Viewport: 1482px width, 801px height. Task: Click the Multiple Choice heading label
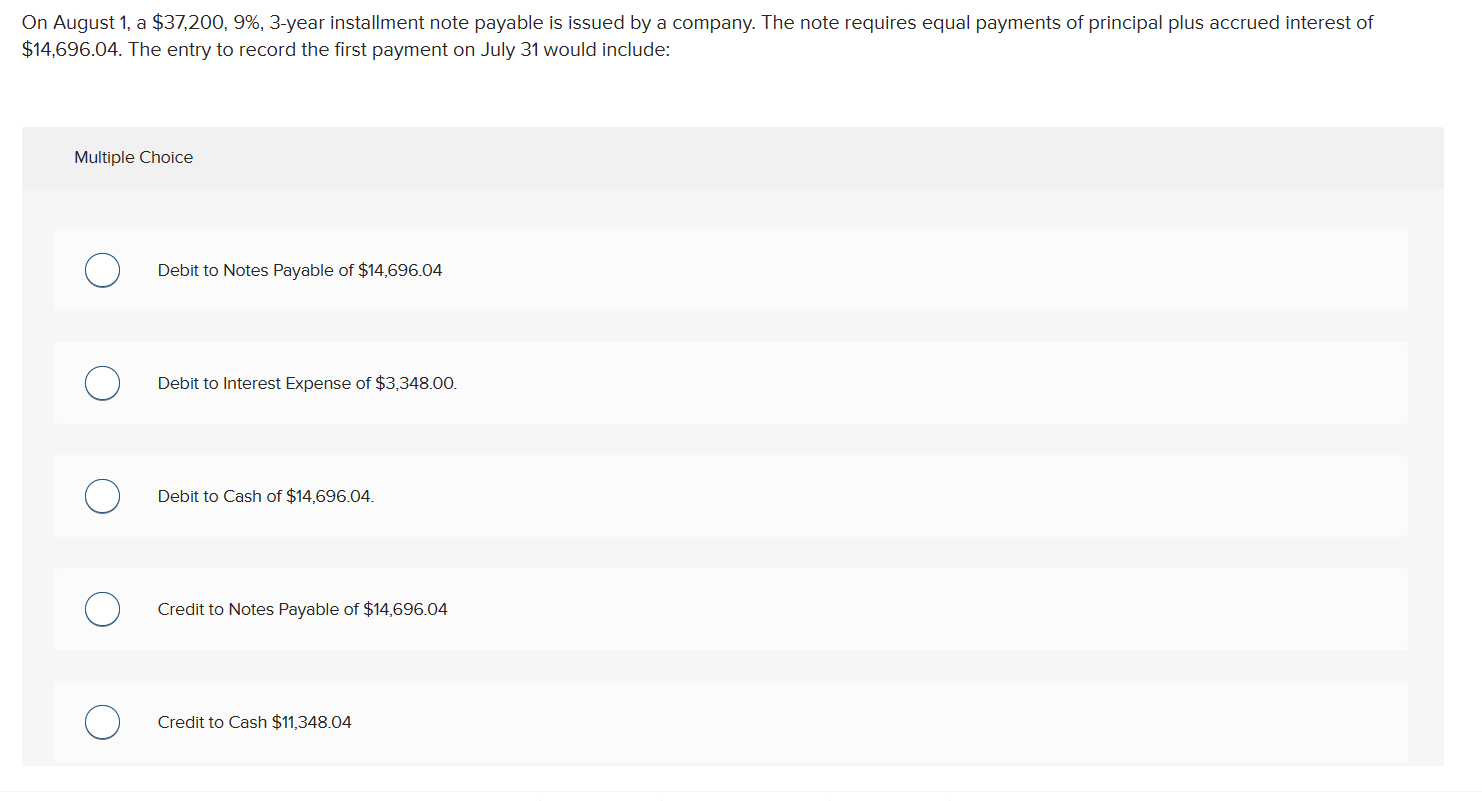(x=134, y=157)
